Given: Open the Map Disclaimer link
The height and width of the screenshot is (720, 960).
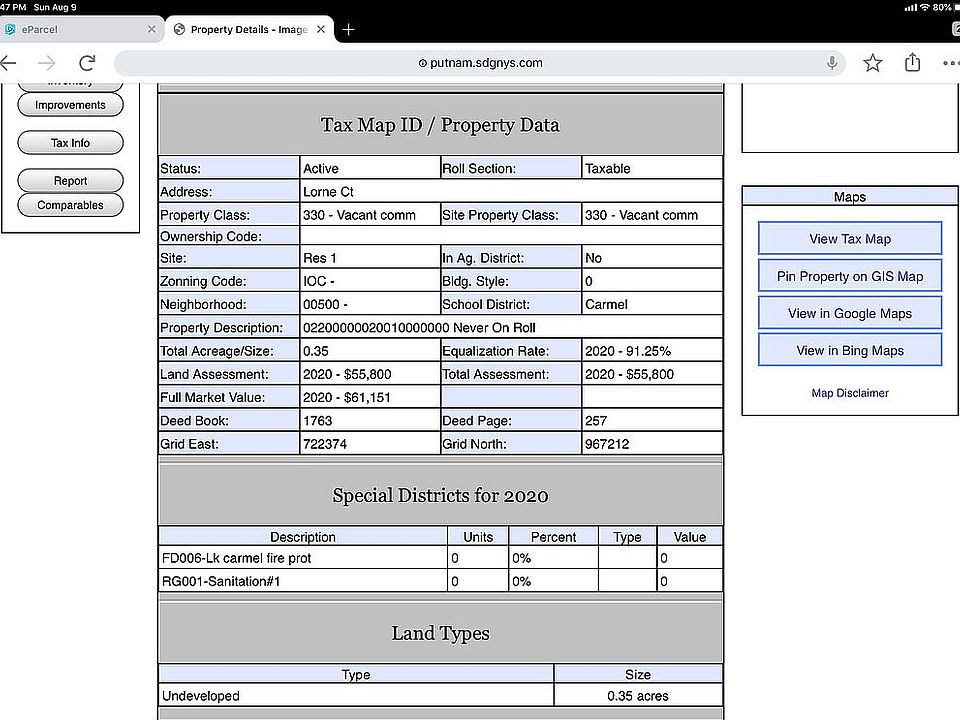Looking at the screenshot, I should [850, 393].
